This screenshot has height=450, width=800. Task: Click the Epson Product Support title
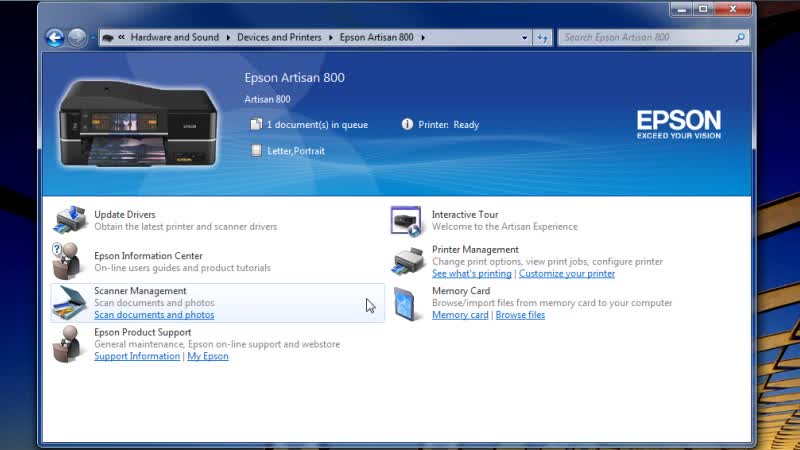(x=142, y=332)
